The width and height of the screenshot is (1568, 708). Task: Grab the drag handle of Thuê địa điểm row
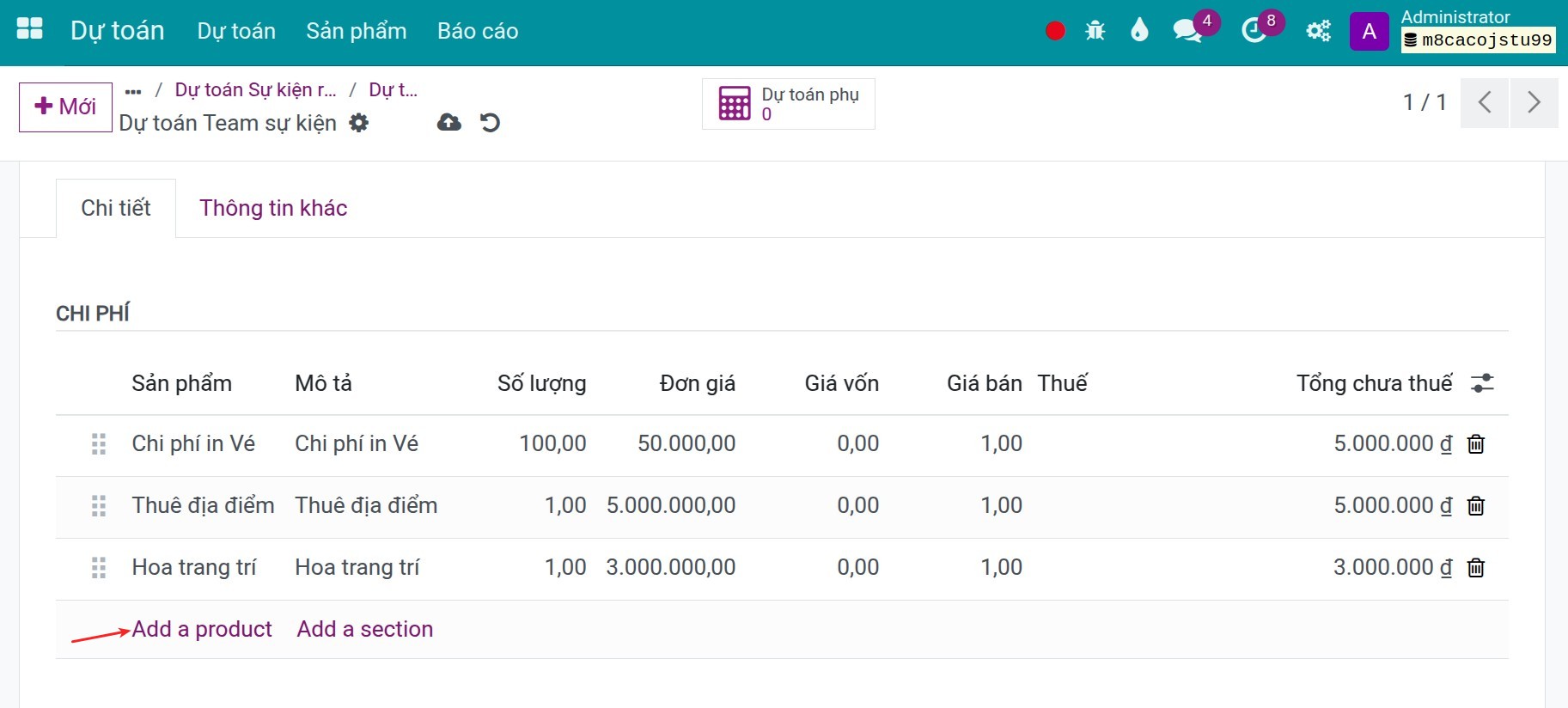click(x=99, y=506)
